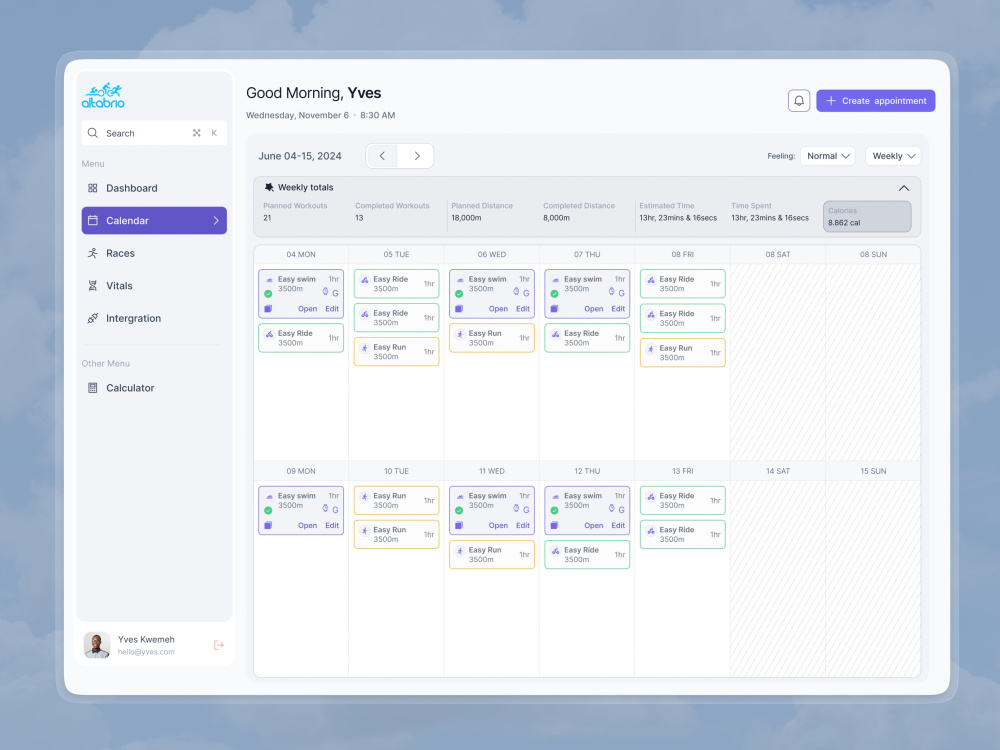This screenshot has height=750, width=1000.
Task: Toggle the completed checkmark on 12 THU Easy swim
Action: (x=554, y=510)
